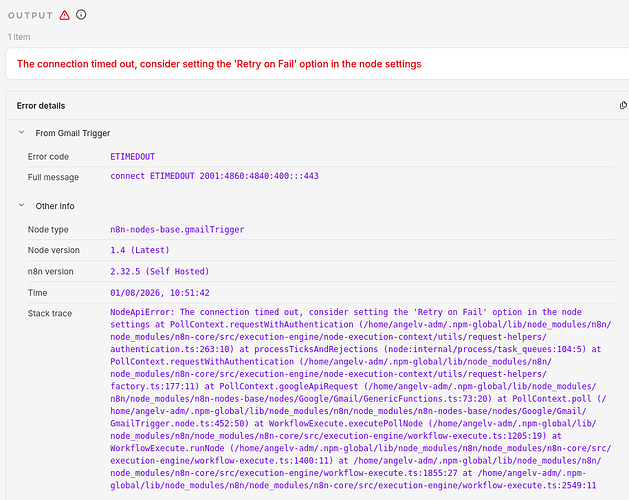This screenshot has height=500, width=629.
Task: Collapse the Other info section
Action: 22,205
